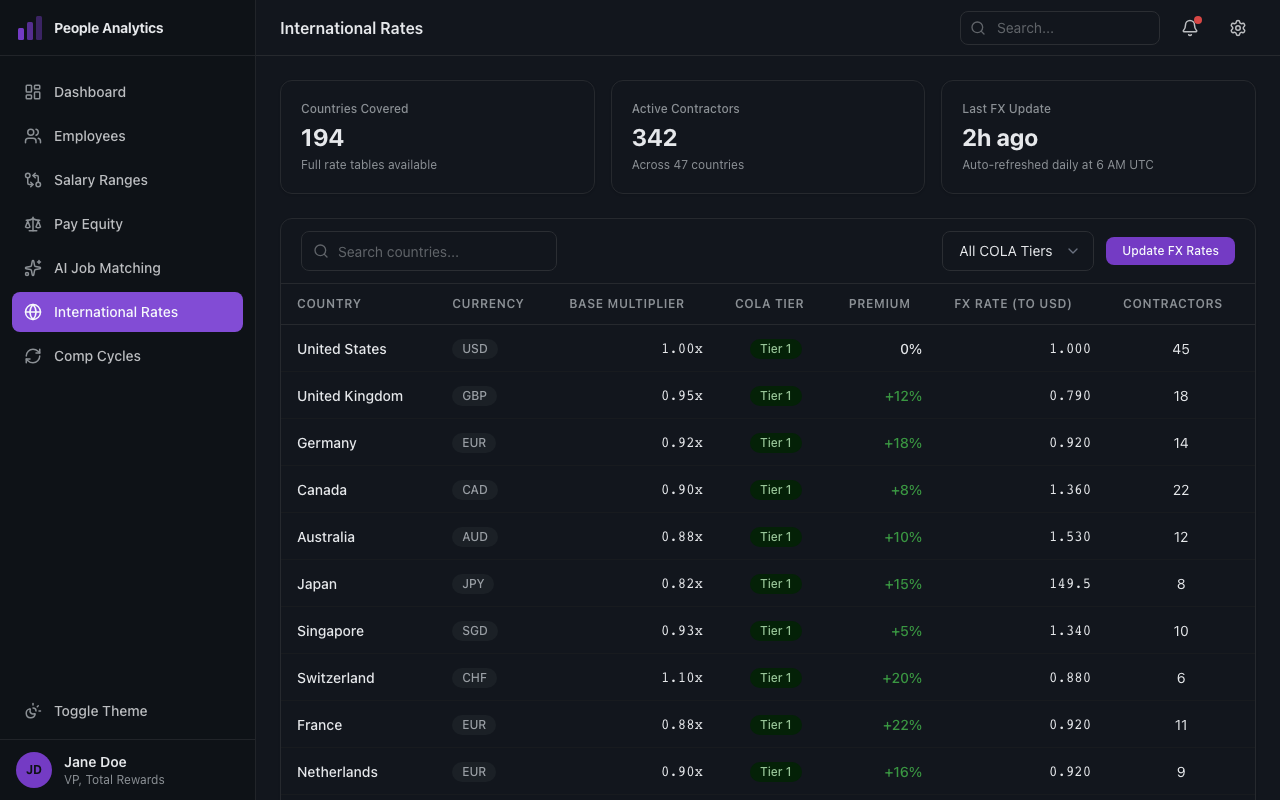The image size is (1280, 800).
Task: Click the notifications bell icon
Action: [x=1189, y=28]
